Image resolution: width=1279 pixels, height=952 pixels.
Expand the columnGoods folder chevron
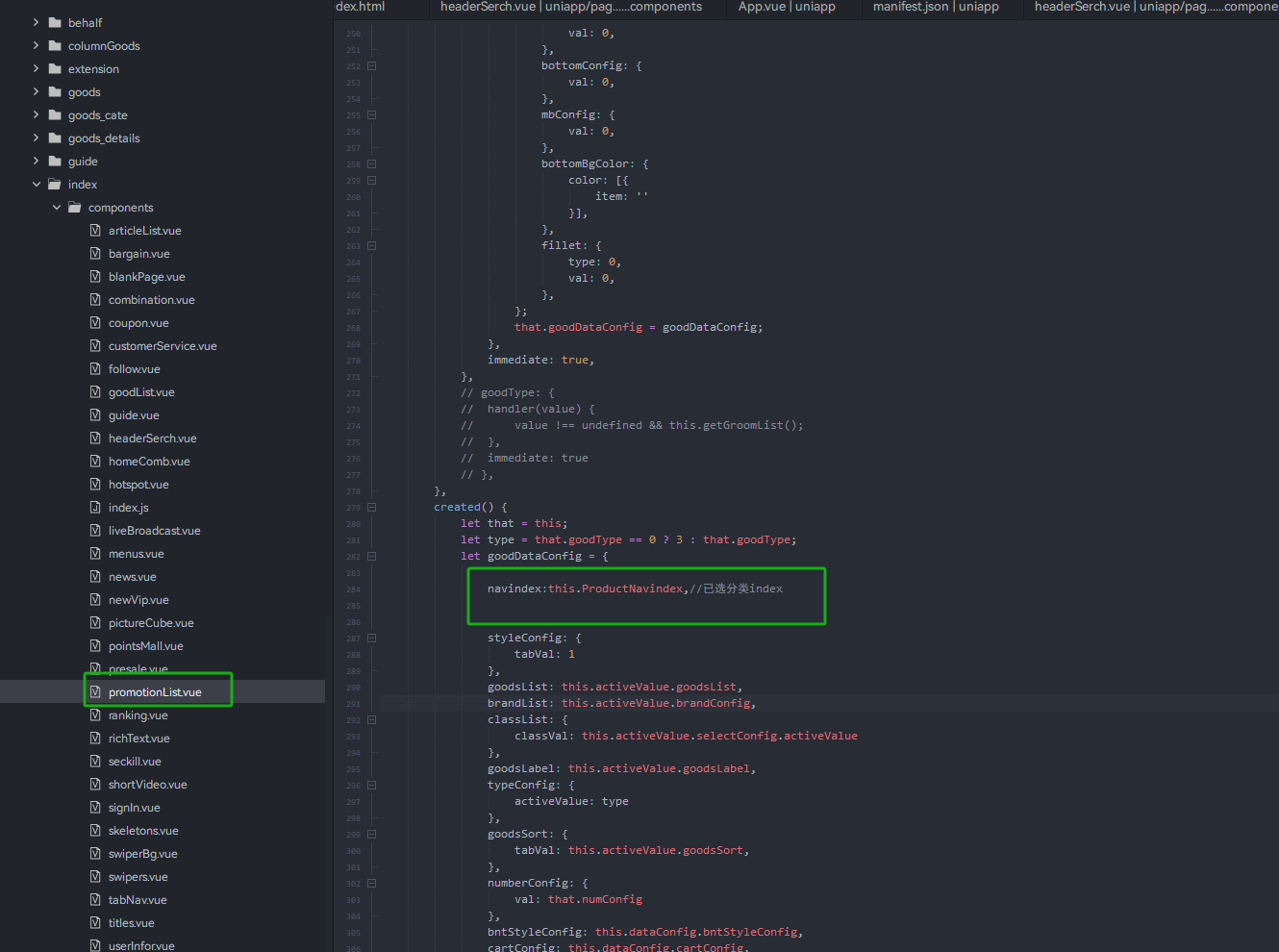(37, 45)
